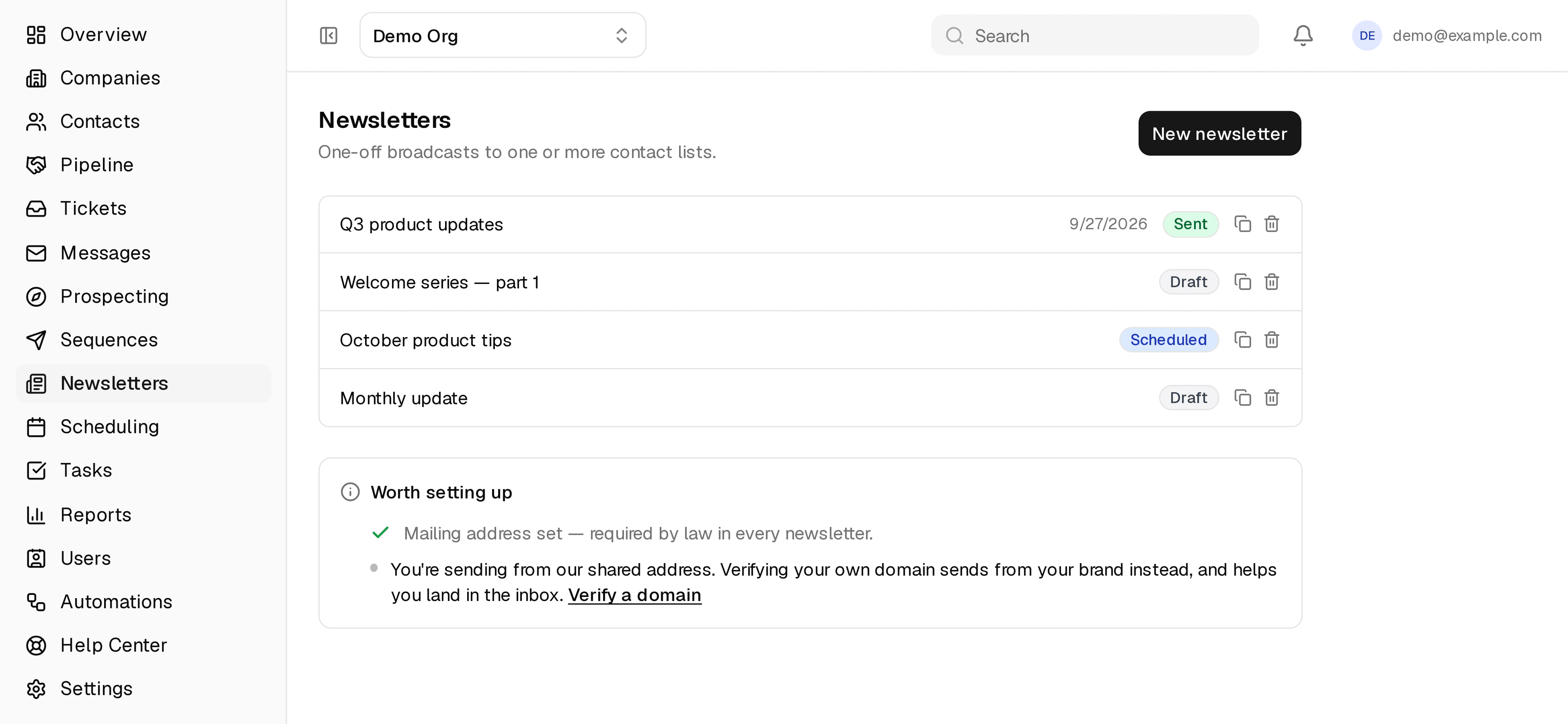The height and width of the screenshot is (724, 1568).
Task: Open the Q3 product updates row
Action: click(x=810, y=224)
